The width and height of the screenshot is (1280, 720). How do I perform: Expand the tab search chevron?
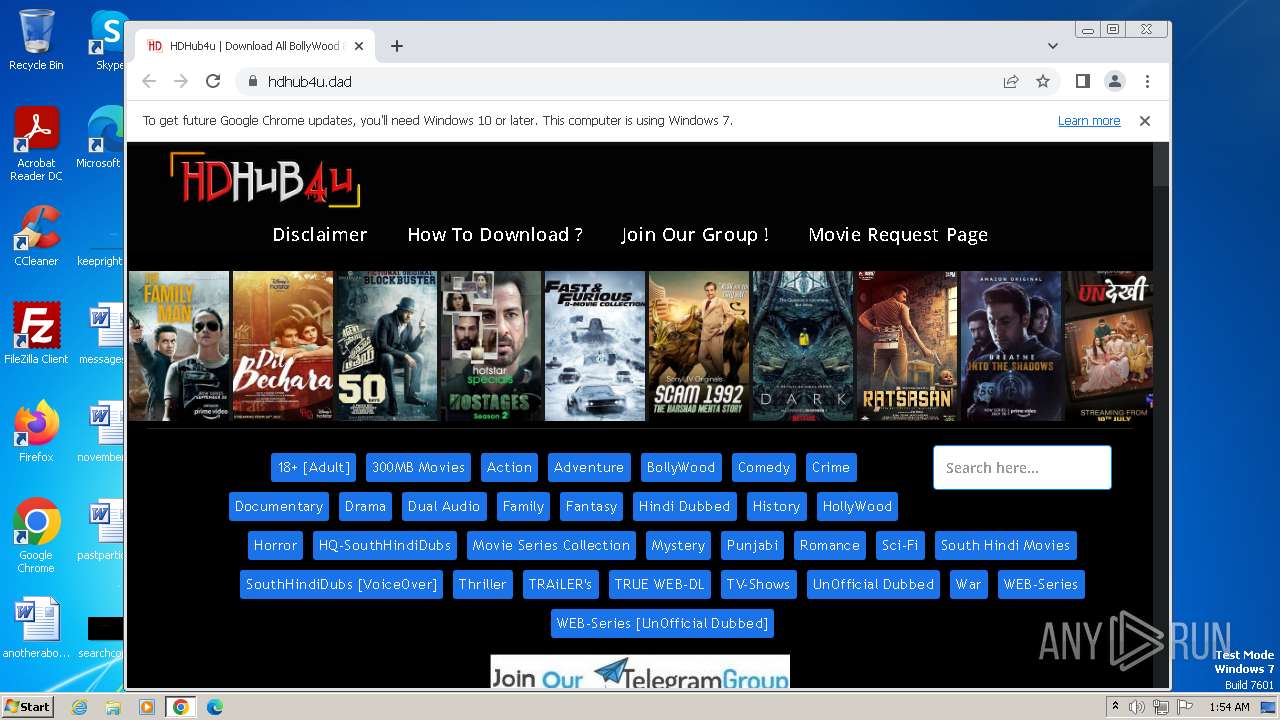pyautogui.click(x=1053, y=46)
